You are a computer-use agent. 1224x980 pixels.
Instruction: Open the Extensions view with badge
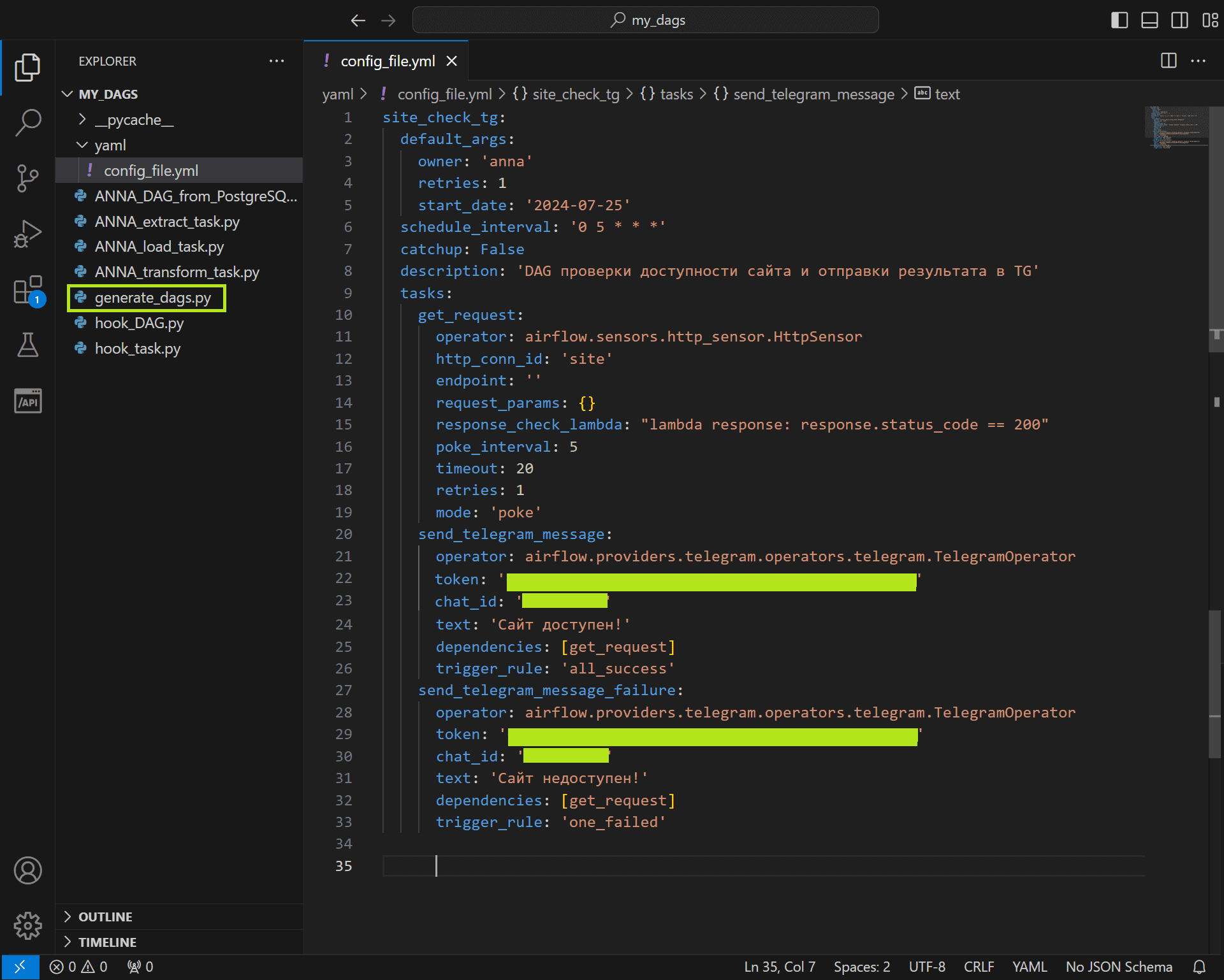pos(27,291)
